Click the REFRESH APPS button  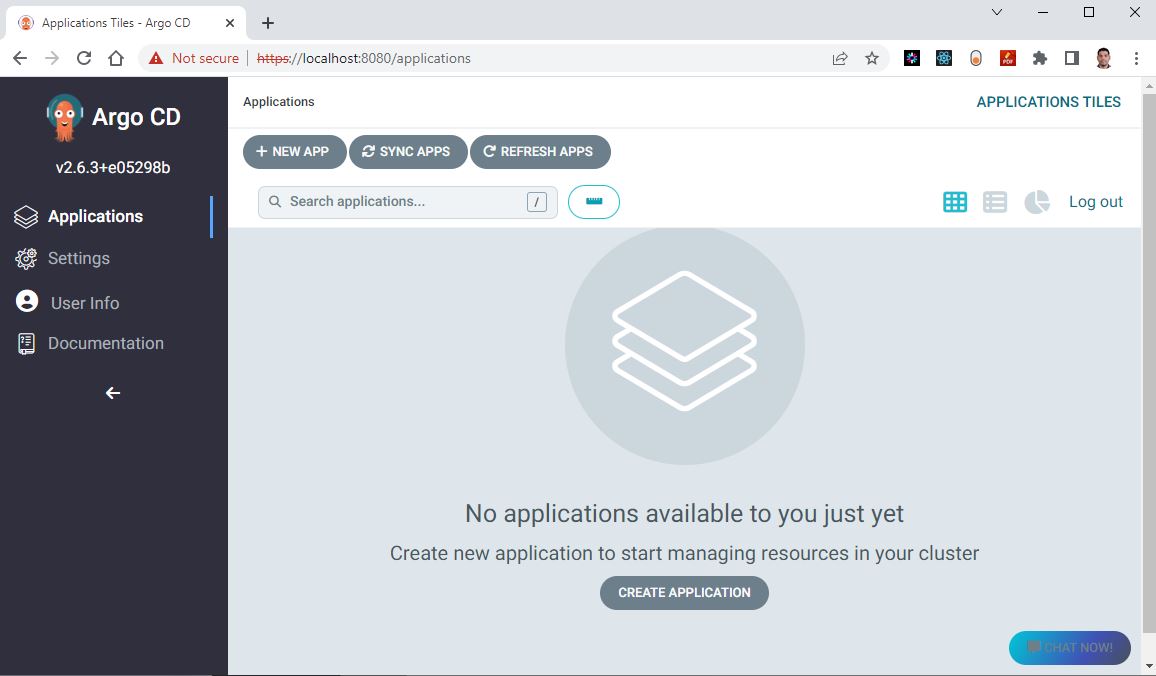[540, 152]
